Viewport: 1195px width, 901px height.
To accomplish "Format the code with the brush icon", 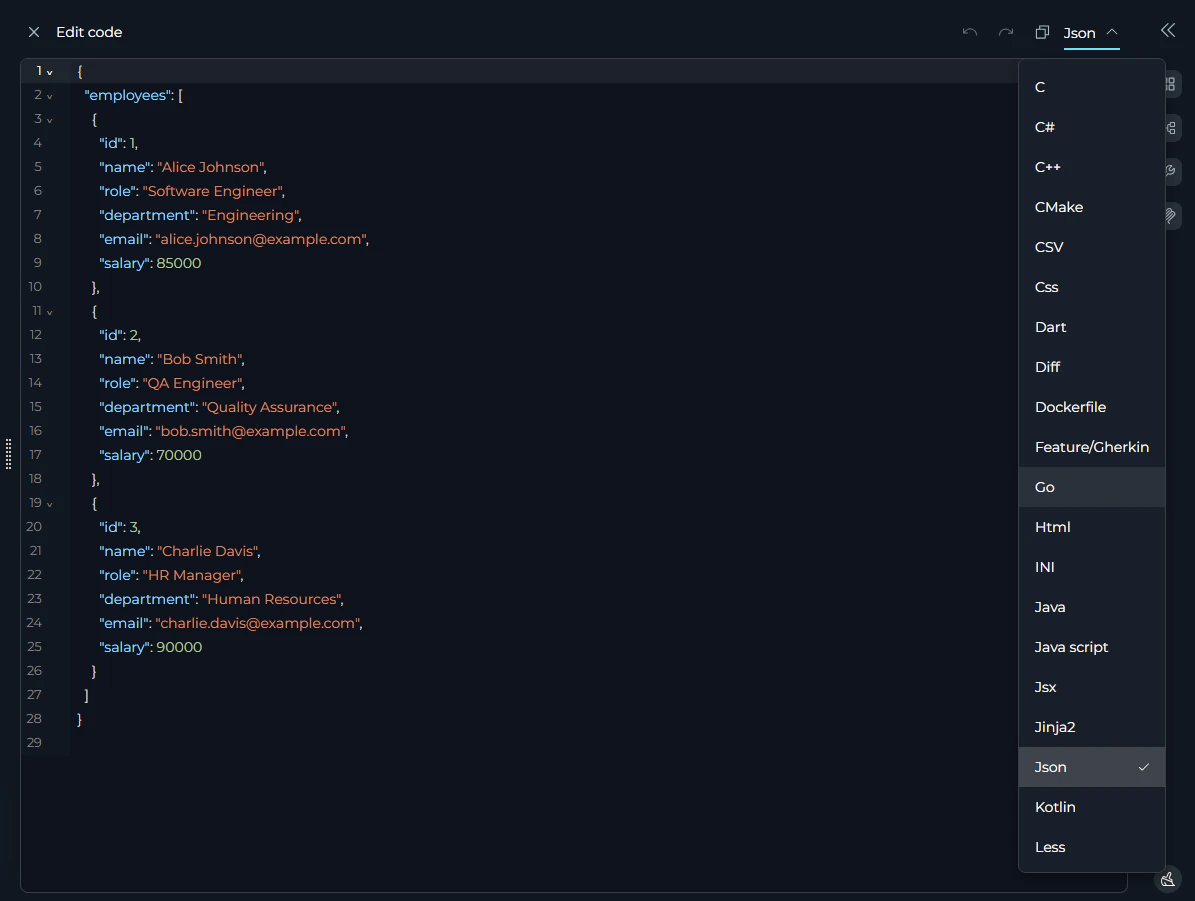I will coord(1167,879).
